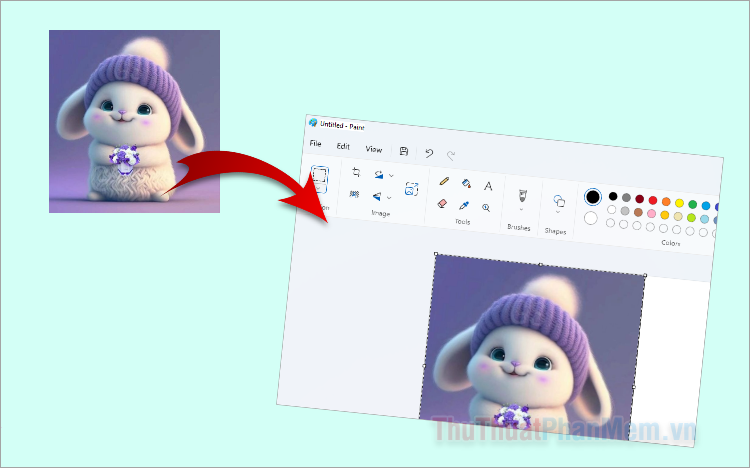Open the large picture-frame icon in Image group
The width and height of the screenshot is (750, 468).
point(411,189)
